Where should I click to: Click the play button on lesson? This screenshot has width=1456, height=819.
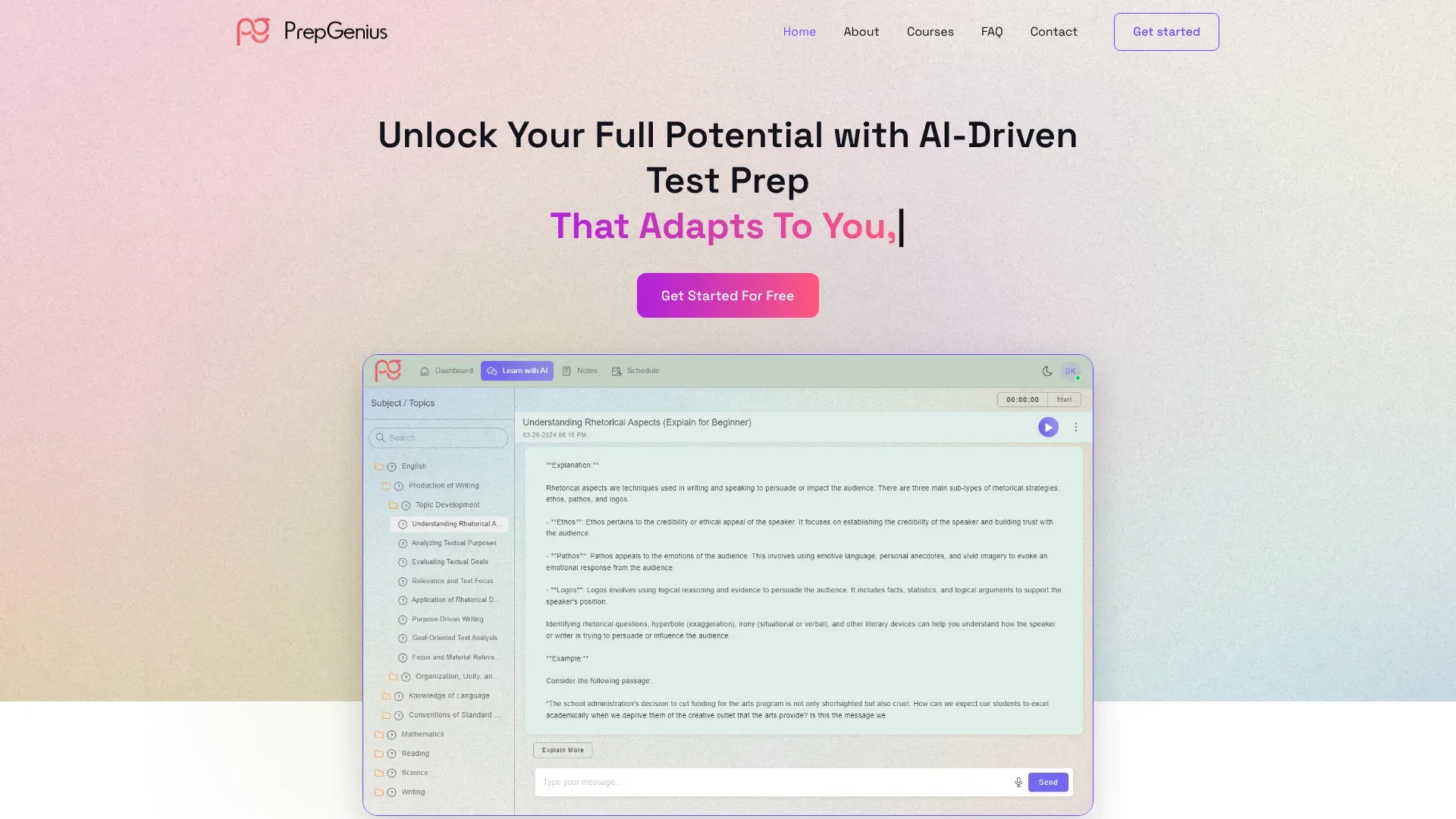coord(1047,426)
